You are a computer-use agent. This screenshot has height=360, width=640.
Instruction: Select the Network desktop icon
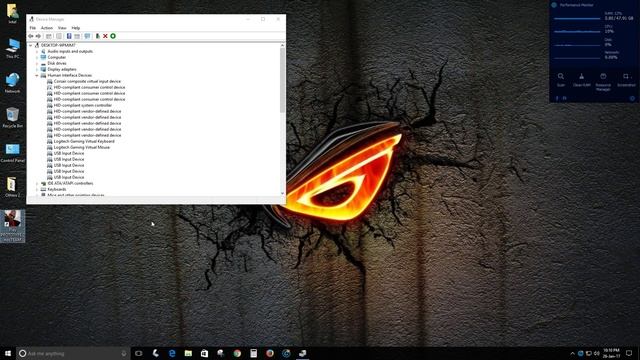(13, 83)
